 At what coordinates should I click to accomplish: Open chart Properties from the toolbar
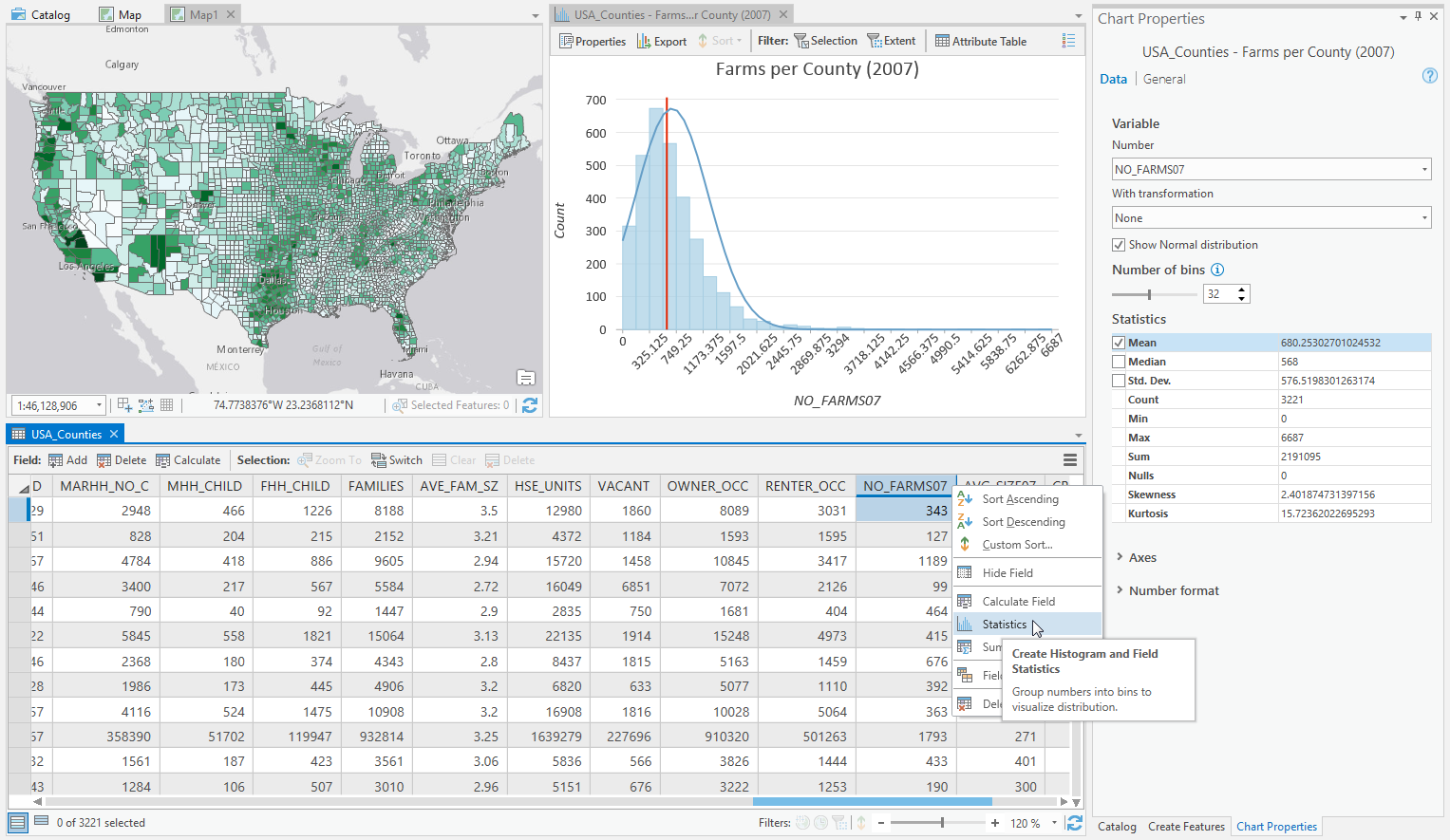coord(593,41)
